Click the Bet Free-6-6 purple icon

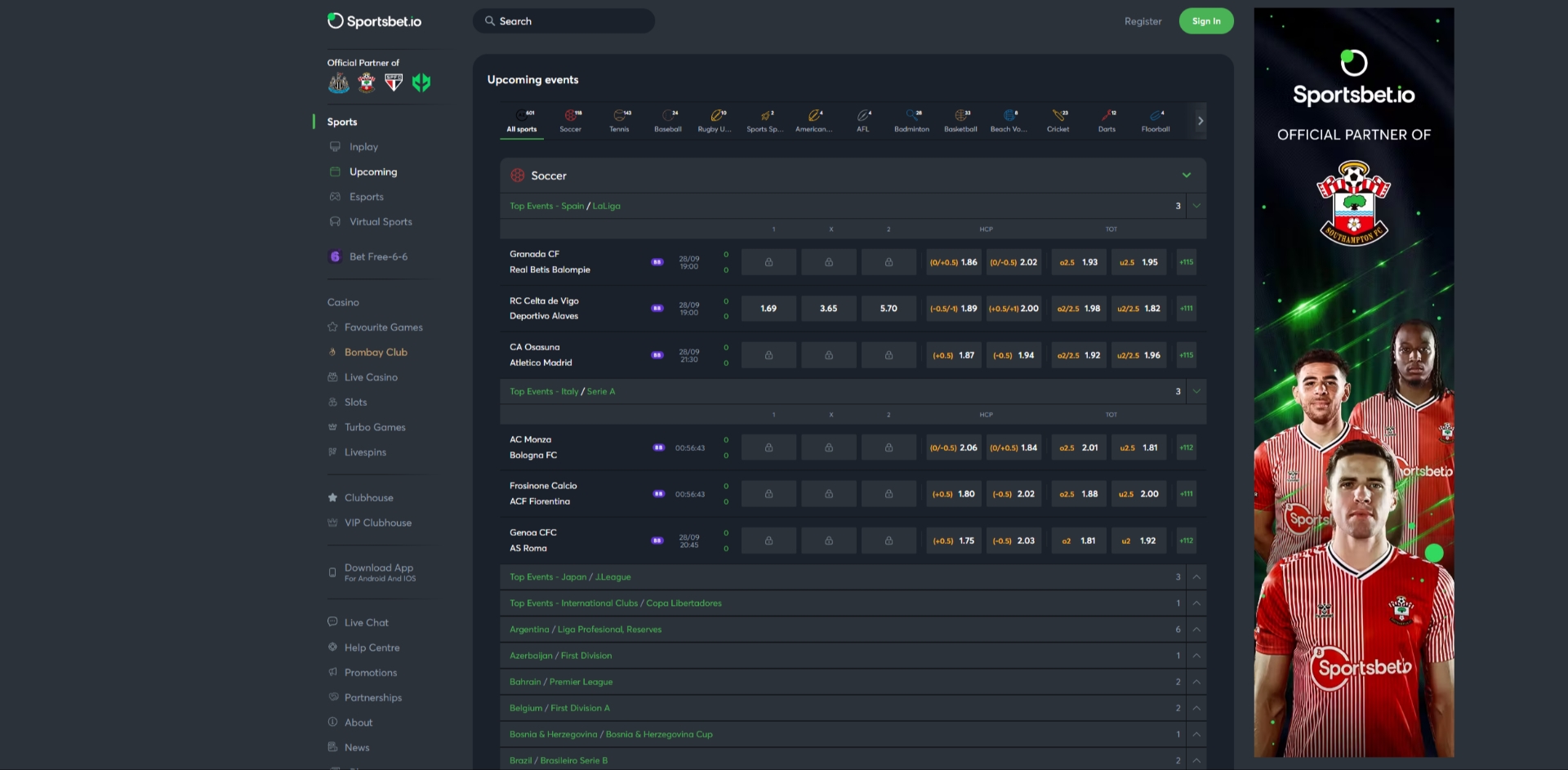335,256
